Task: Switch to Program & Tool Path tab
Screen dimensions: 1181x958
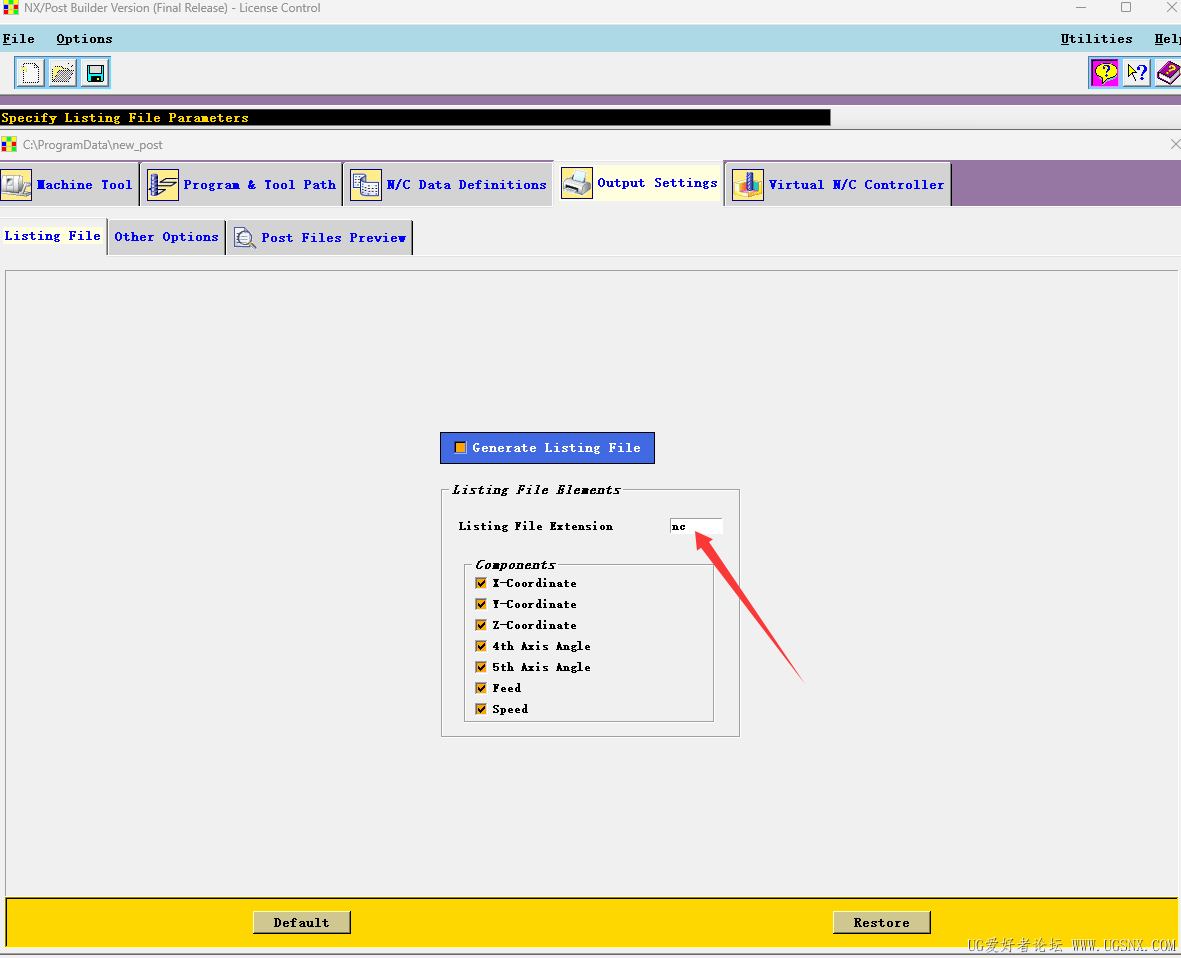Action: (x=242, y=185)
